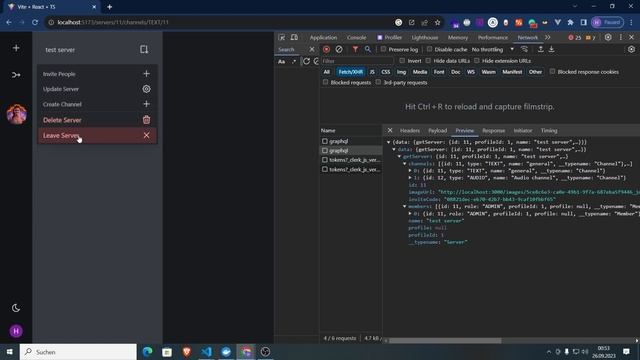640x360 pixels.
Task: Open the Timing tab of the request
Action: tap(549, 131)
